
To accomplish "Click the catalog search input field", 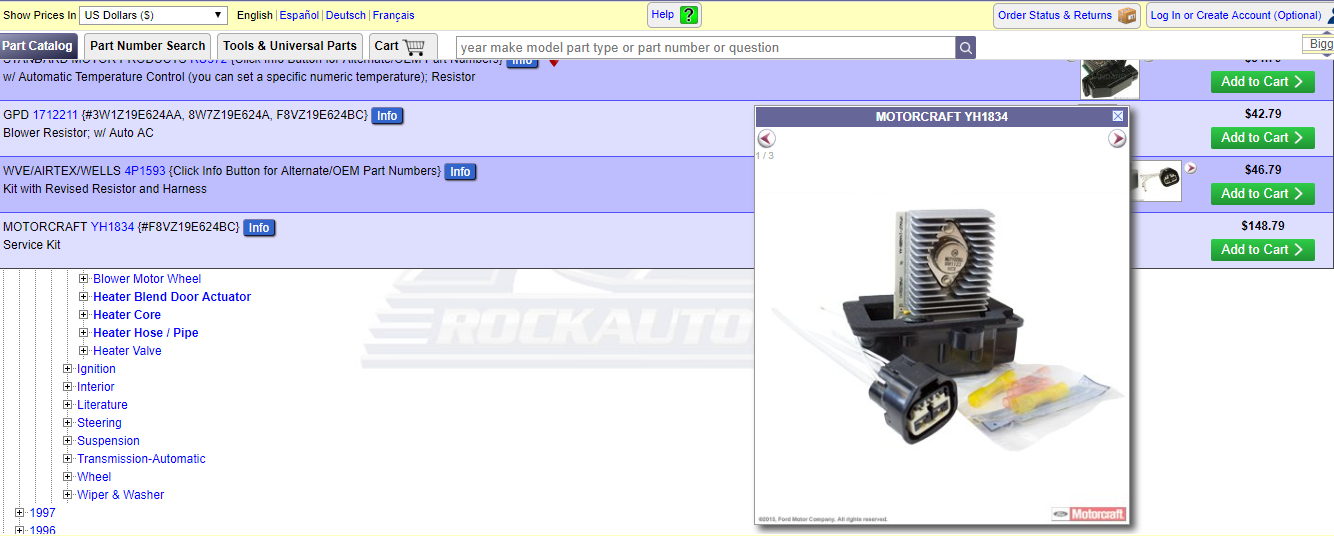I will point(706,48).
